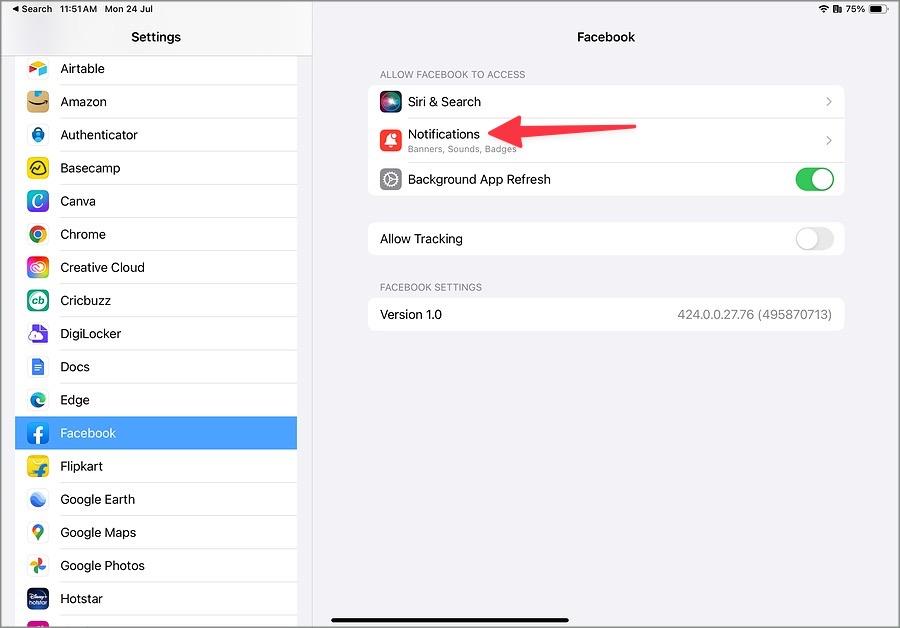Open Amazon settings row
This screenshot has height=628, width=900.
click(x=156, y=102)
